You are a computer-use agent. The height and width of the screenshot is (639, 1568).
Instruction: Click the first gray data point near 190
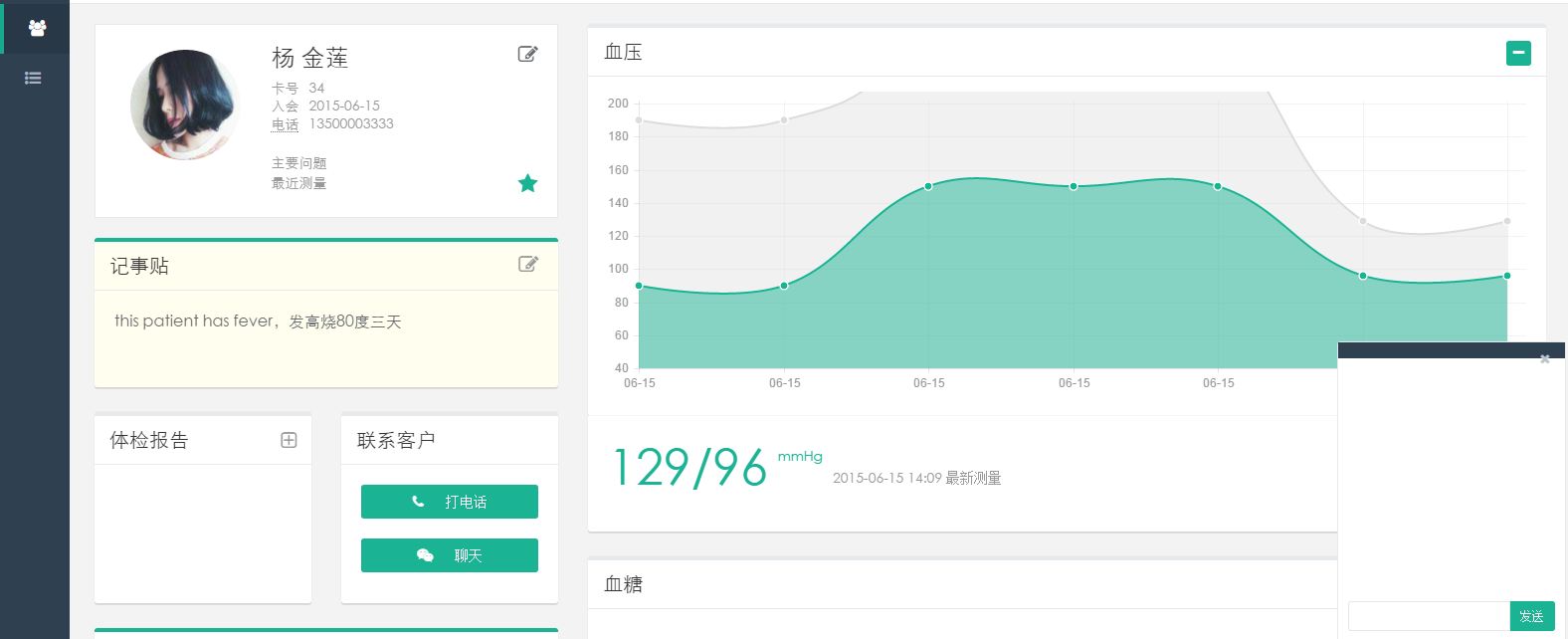point(639,120)
